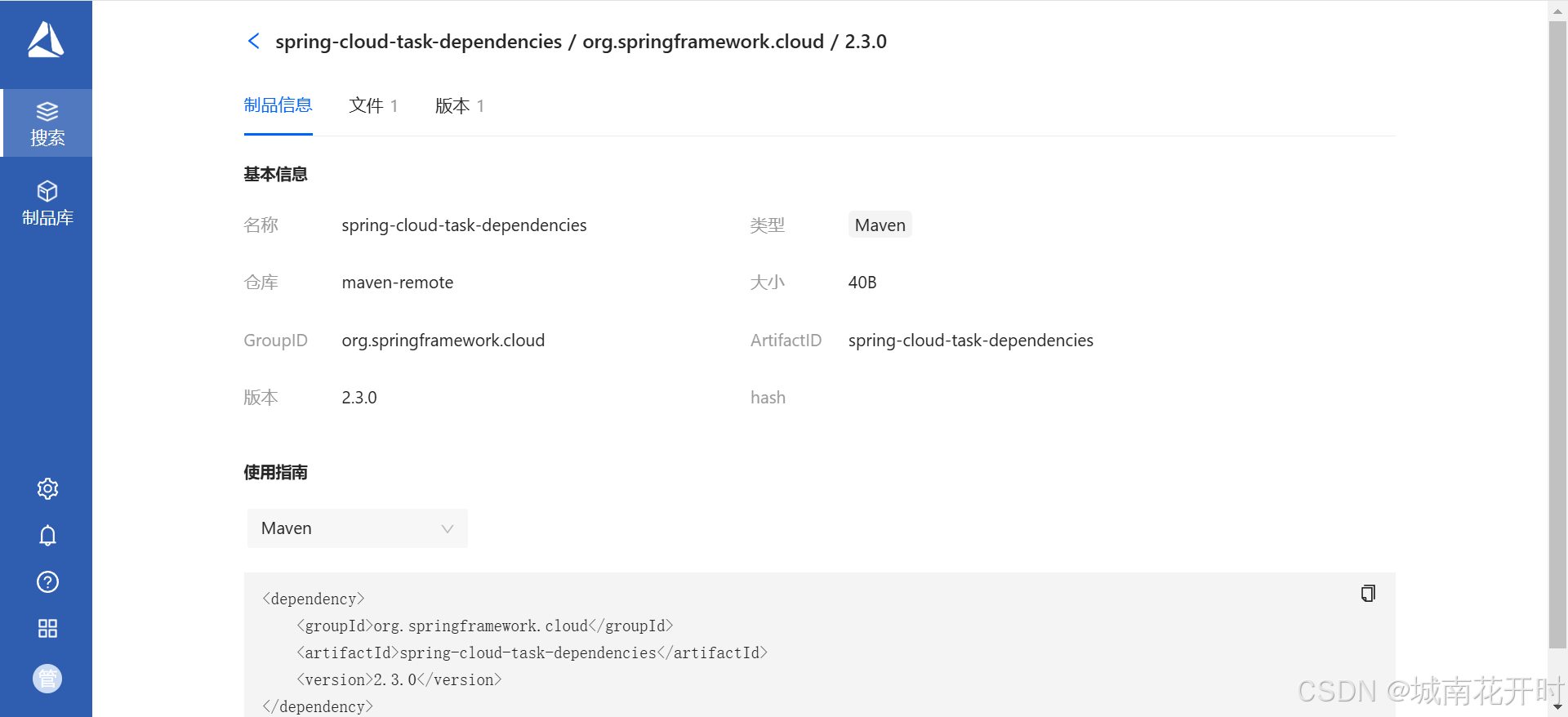The width and height of the screenshot is (1568, 717).
Task: Open settings gear icon in sidebar
Action: tap(47, 488)
